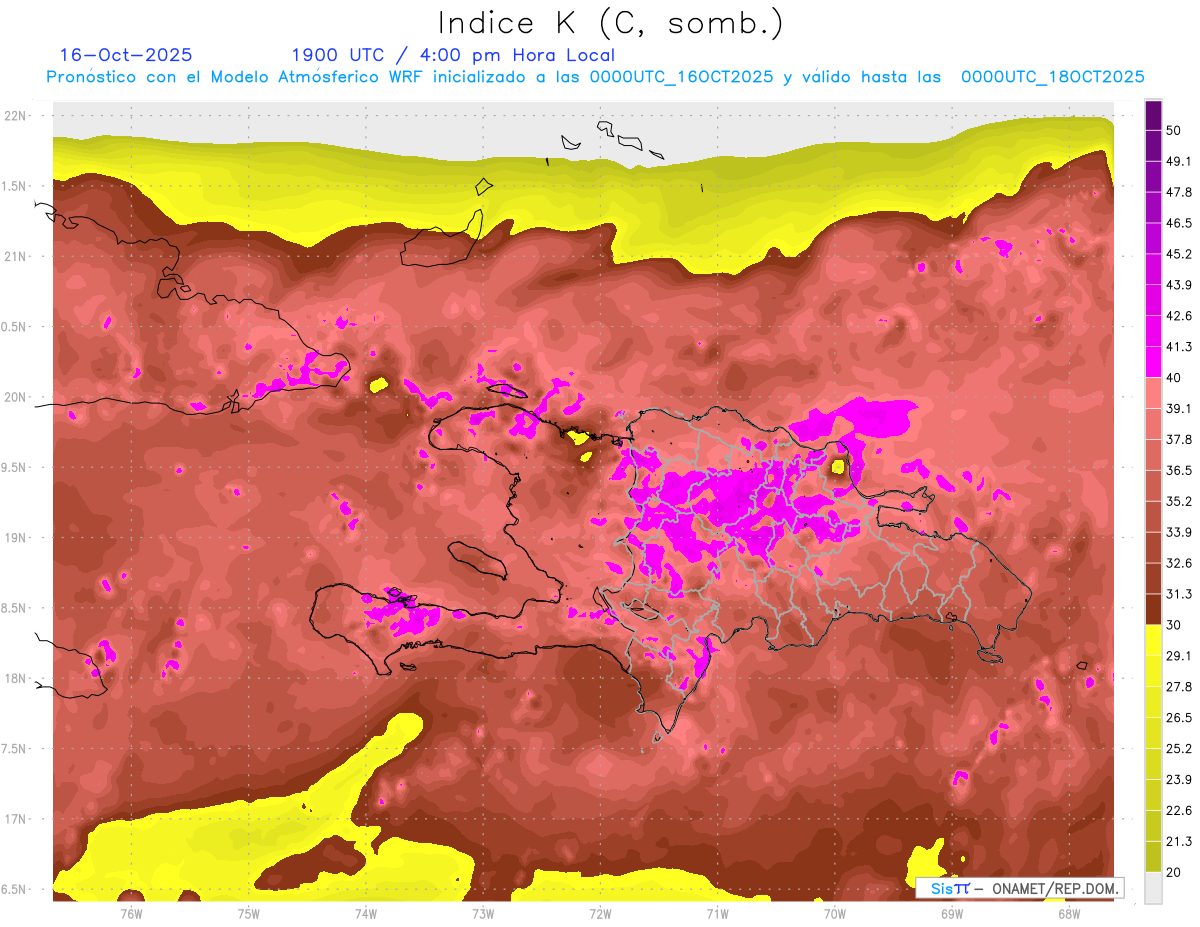Click the colorbar label '45.2'
This screenshot has width=1200, height=927.
1179,254
